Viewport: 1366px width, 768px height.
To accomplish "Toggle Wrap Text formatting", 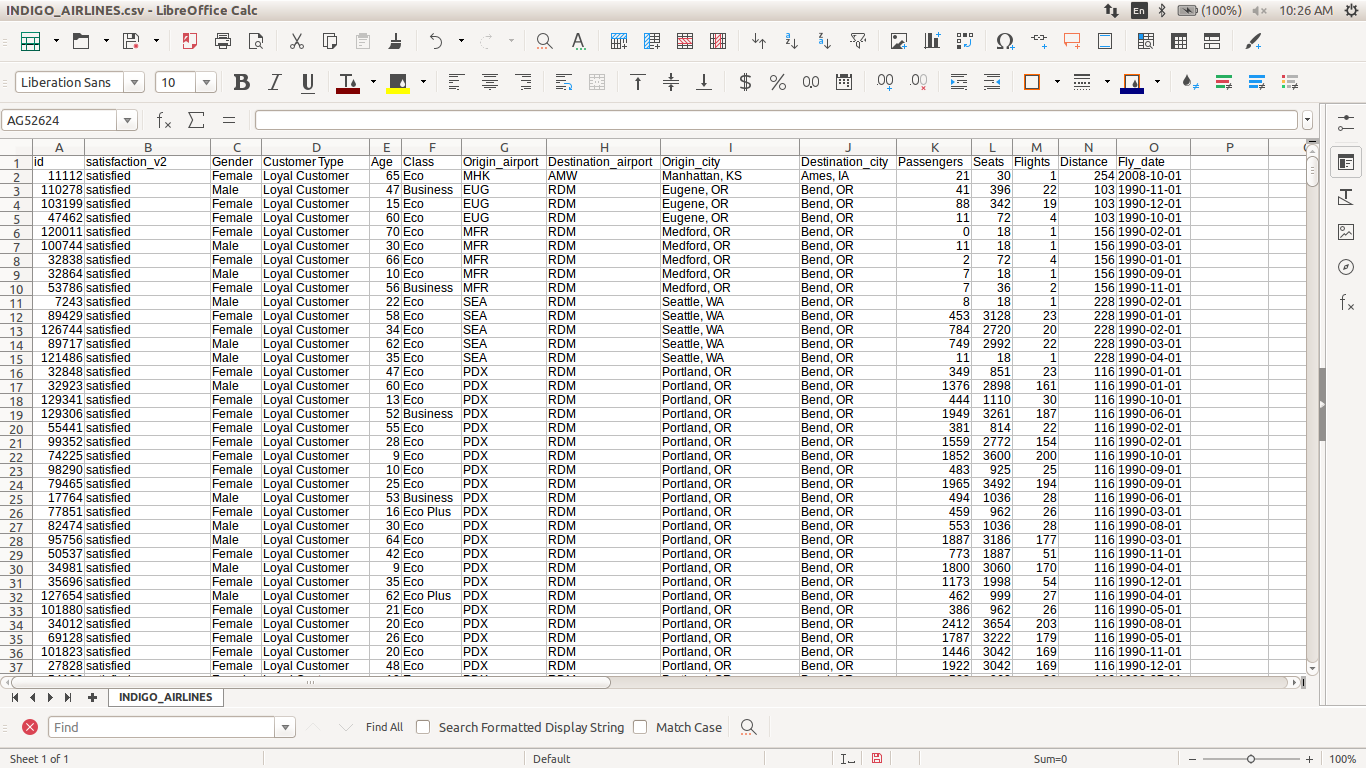I will click(564, 82).
